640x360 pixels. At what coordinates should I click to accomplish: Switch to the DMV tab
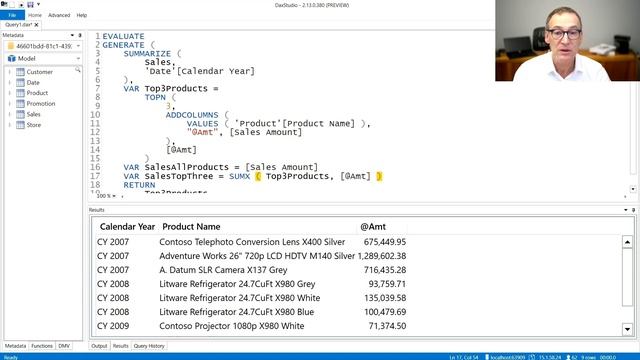tap(64, 346)
